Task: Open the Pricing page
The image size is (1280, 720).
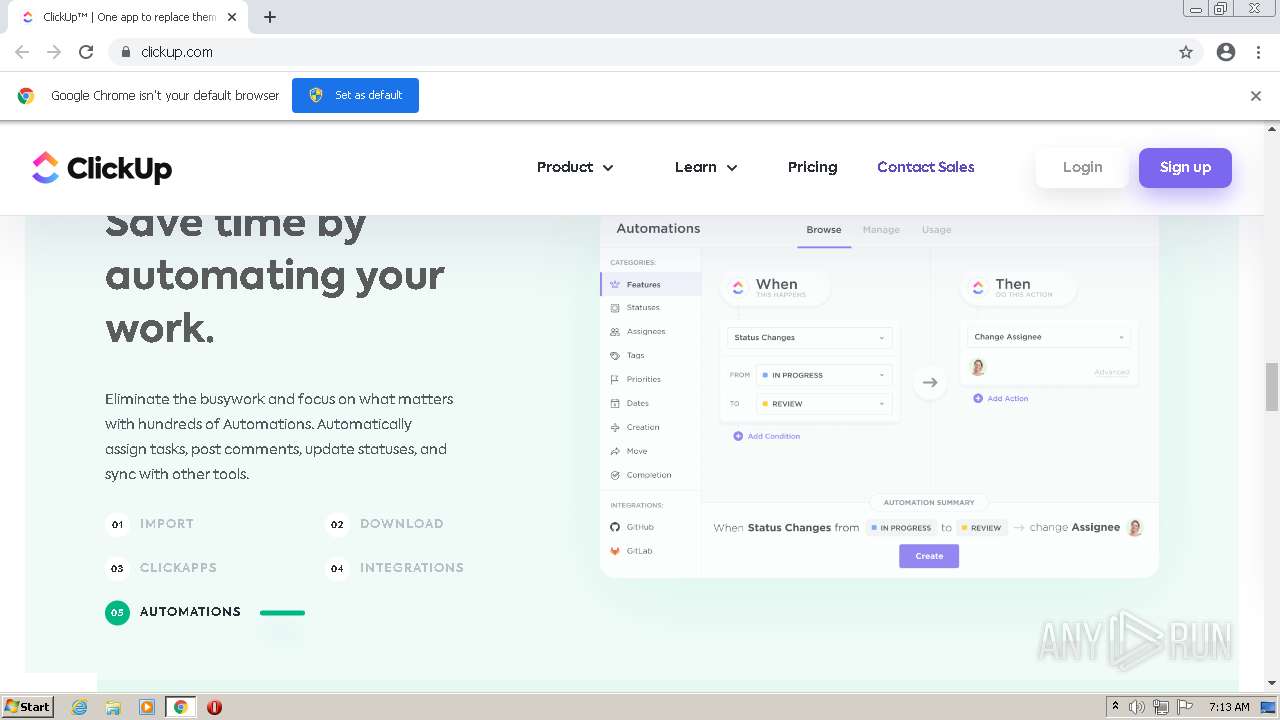Action: click(812, 167)
